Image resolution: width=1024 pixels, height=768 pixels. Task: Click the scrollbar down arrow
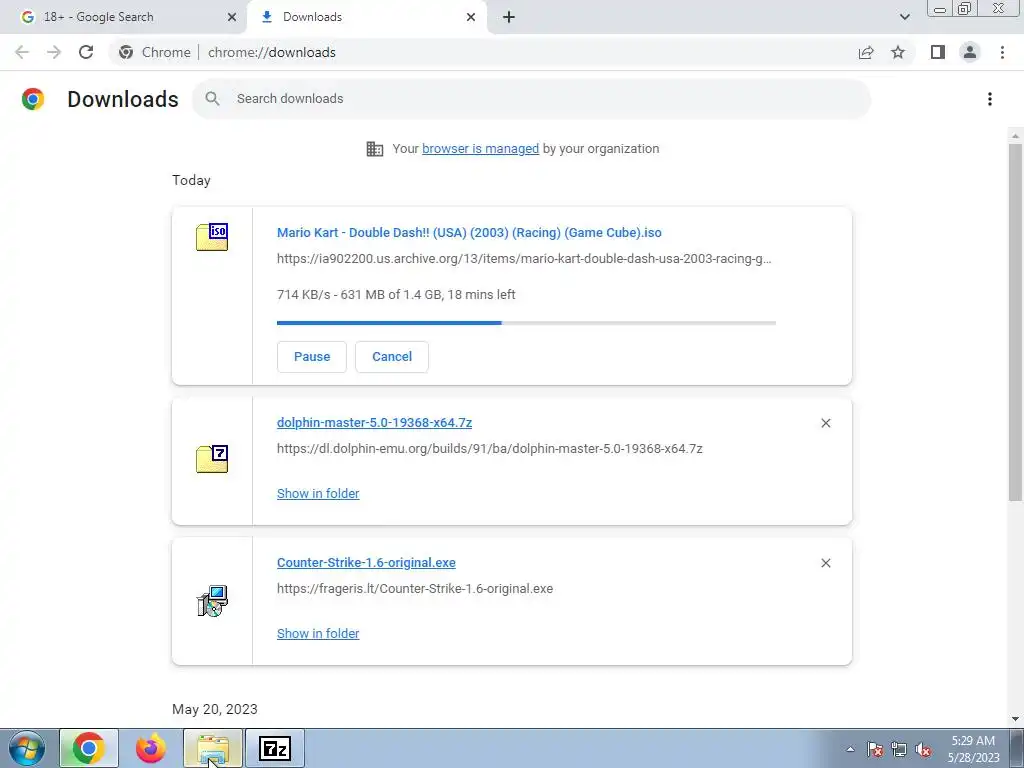click(x=1015, y=719)
